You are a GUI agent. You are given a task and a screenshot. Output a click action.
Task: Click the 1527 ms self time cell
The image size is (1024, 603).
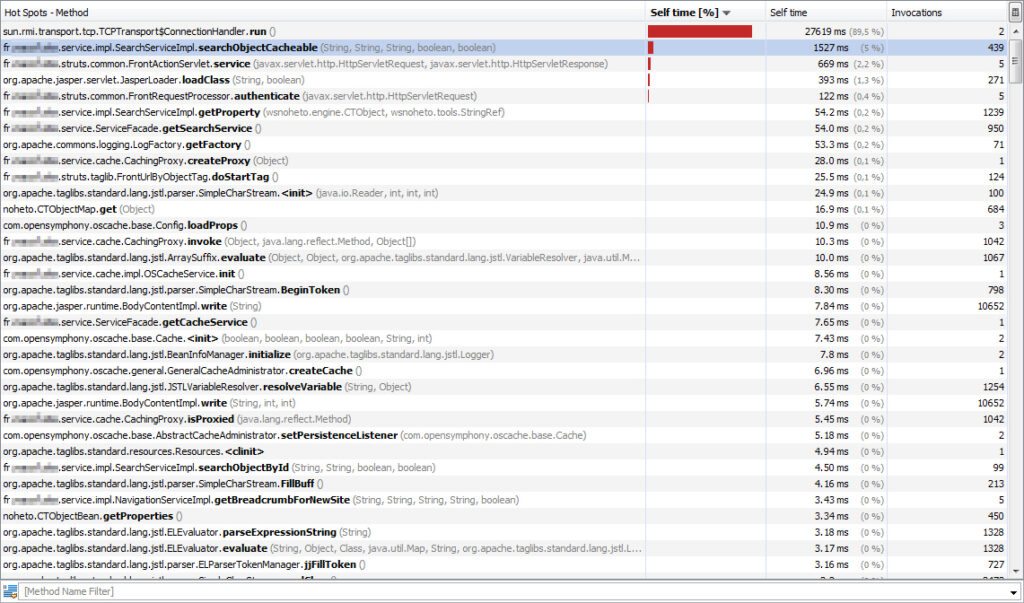(x=826, y=48)
